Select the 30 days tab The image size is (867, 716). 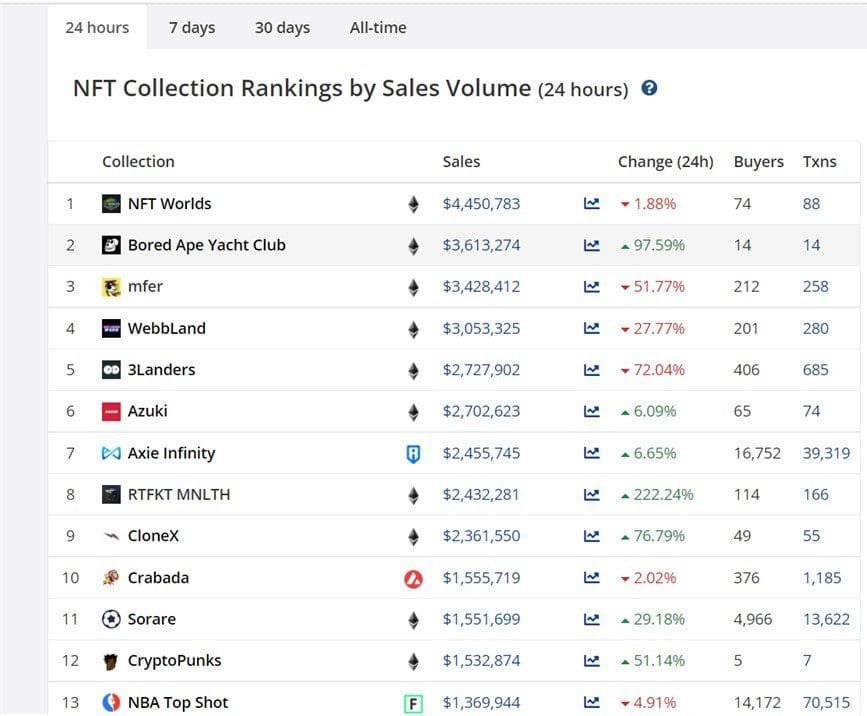coord(282,27)
